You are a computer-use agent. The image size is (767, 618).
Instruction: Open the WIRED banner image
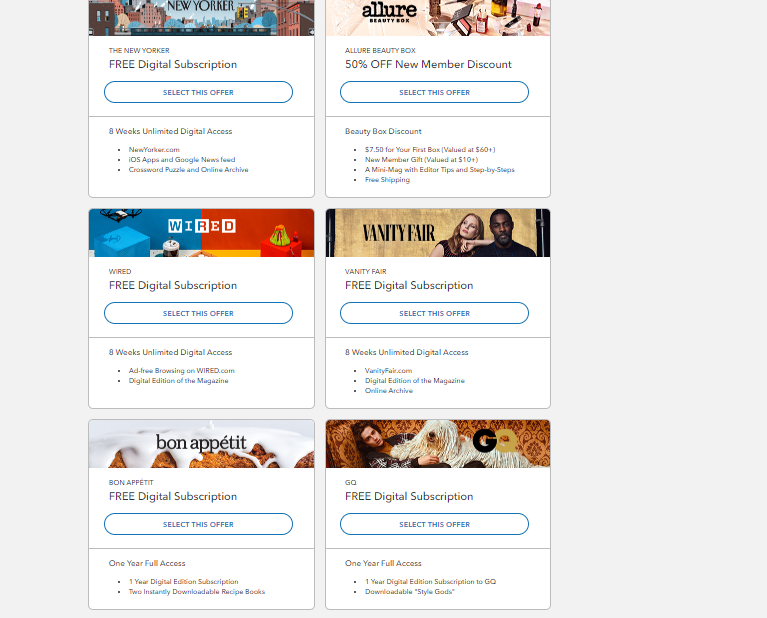click(x=202, y=233)
